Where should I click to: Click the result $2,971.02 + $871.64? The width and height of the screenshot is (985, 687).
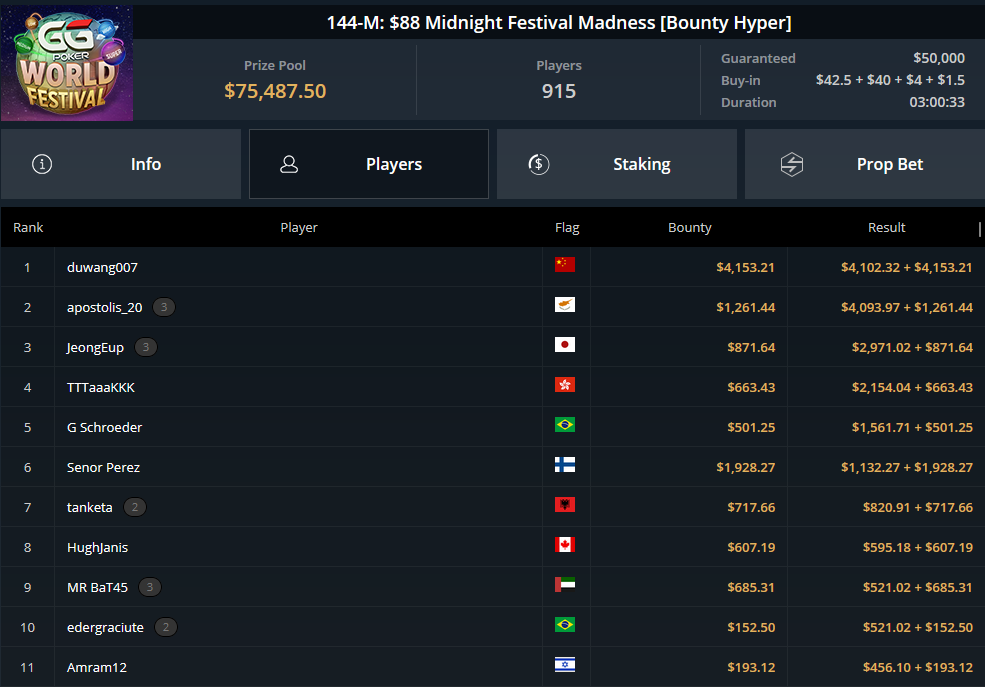912,348
